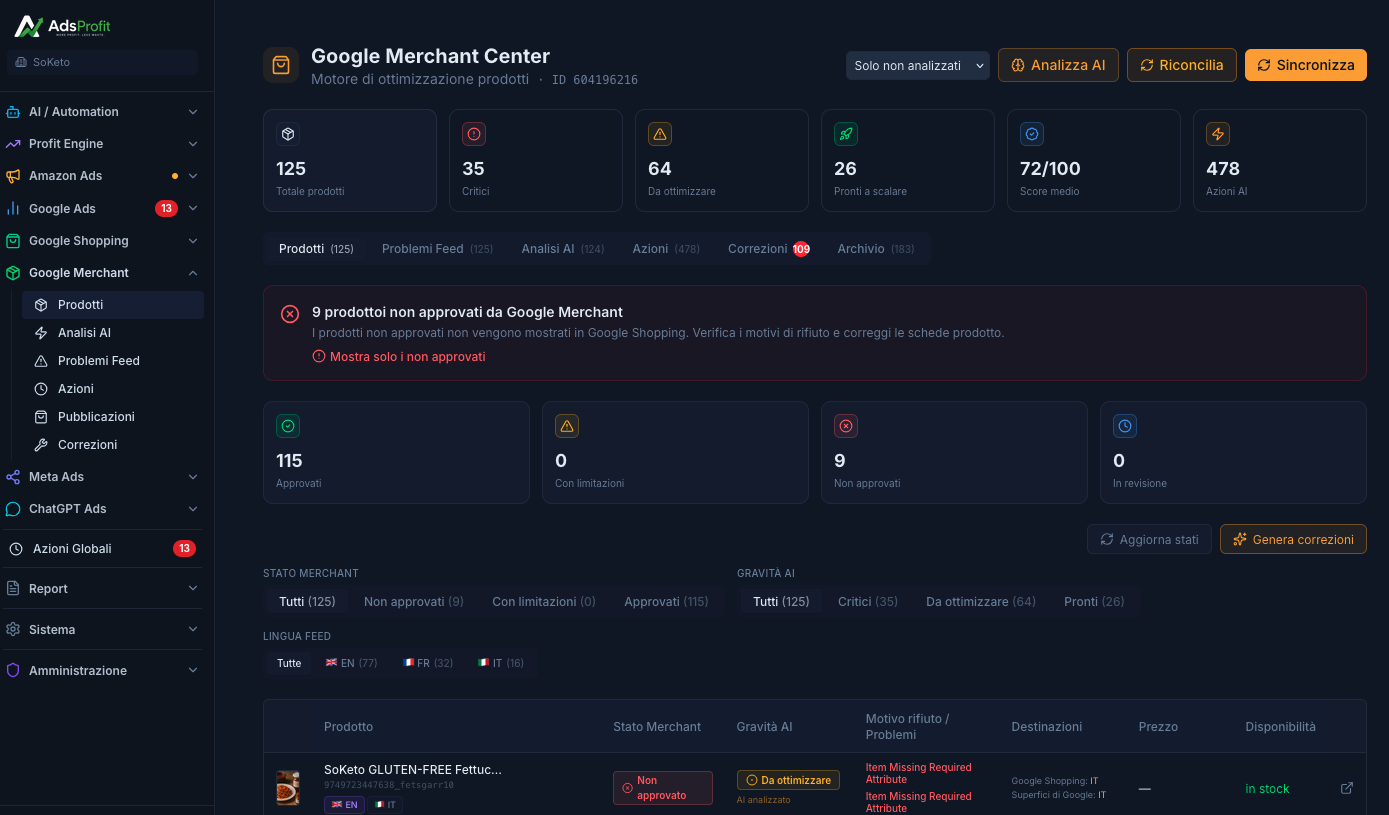
Task: Click the Amministrazione shield icon
Action: tap(13, 671)
